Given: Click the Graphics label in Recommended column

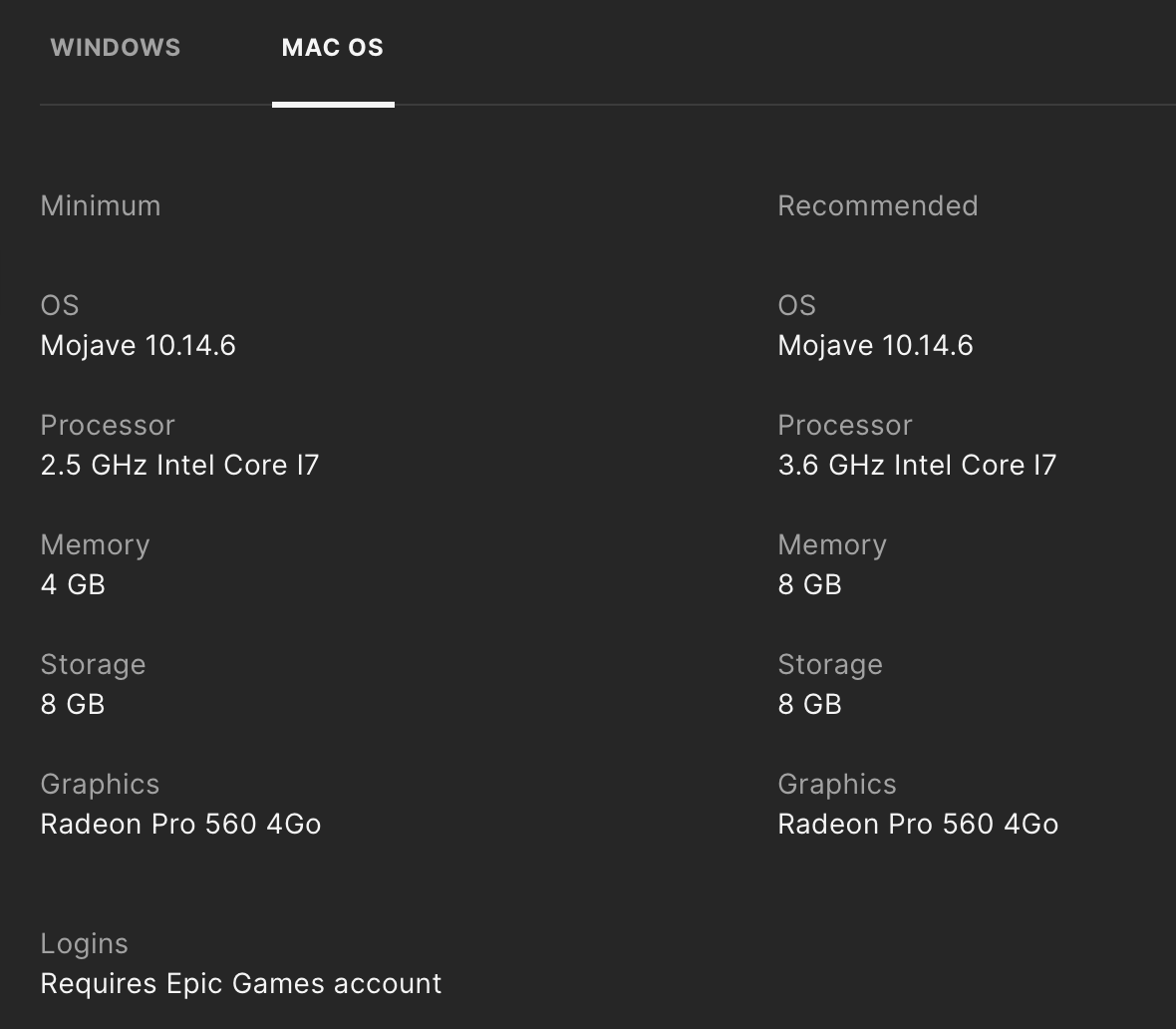Looking at the screenshot, I should tap(837, 784).
